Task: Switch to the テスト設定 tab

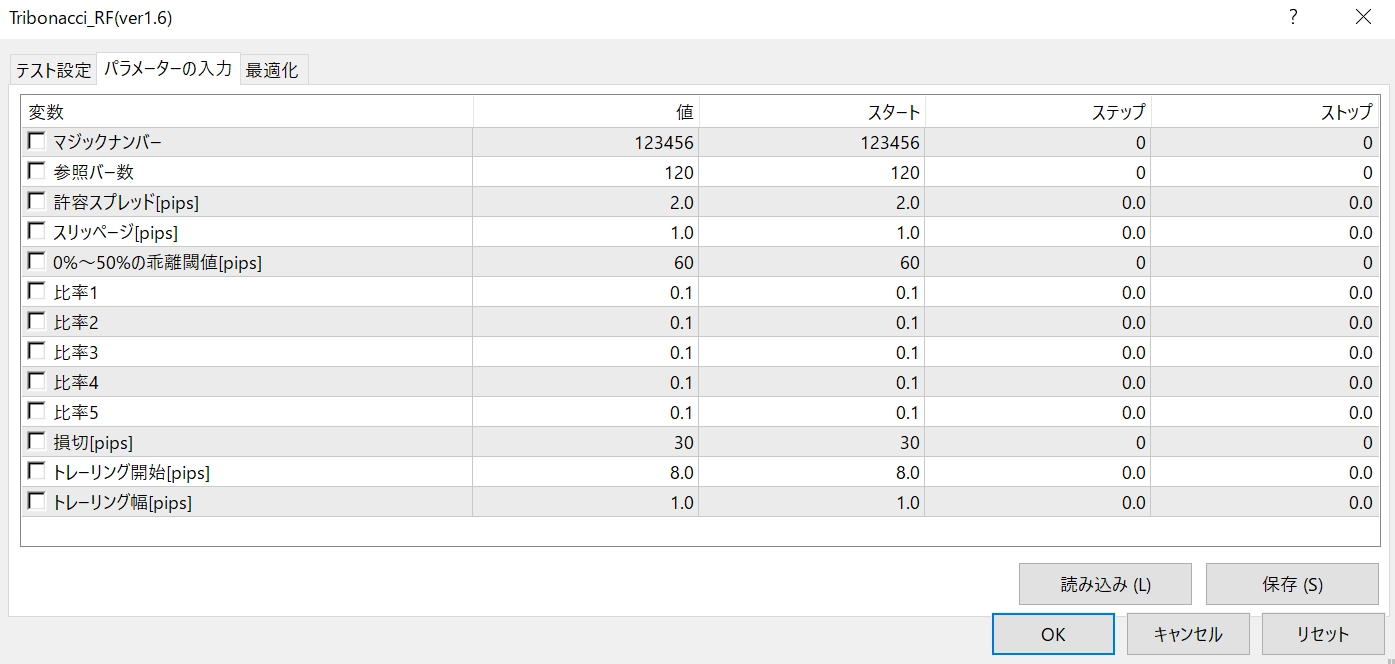Action: (53, 70)
